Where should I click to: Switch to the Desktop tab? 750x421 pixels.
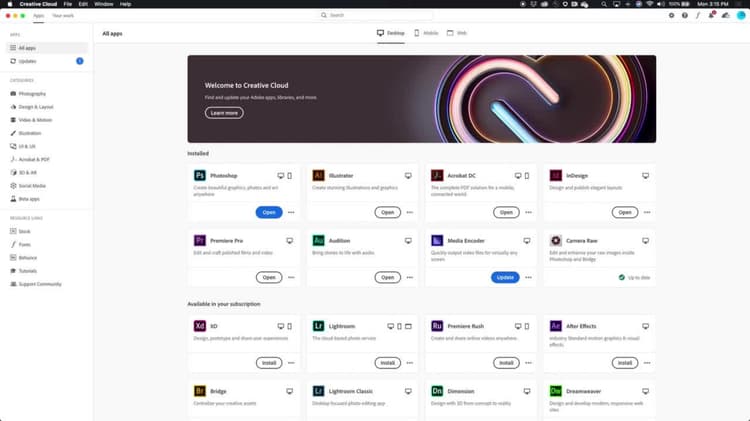pos(391,33)
